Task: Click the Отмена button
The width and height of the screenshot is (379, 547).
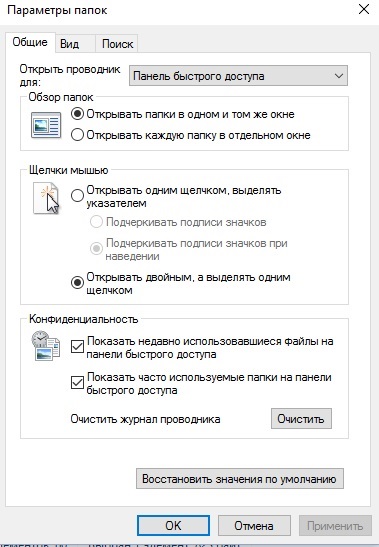Action: pos(254,525)
